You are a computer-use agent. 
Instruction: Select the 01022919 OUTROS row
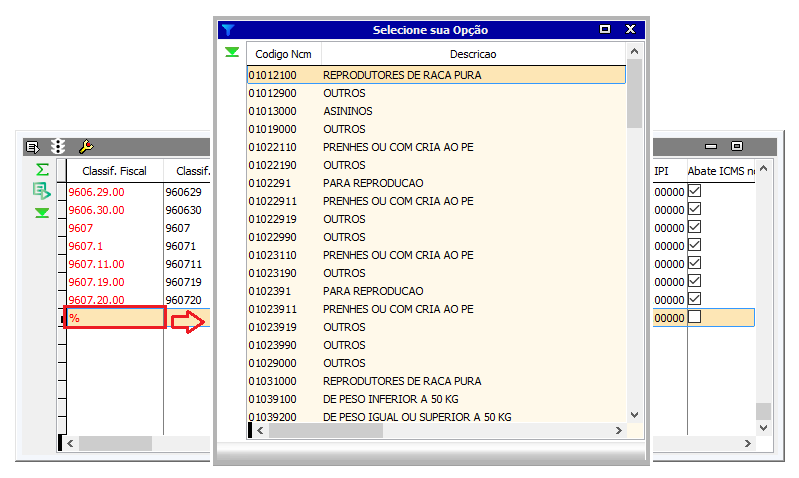pyautogui.click(x=436, y=219)
